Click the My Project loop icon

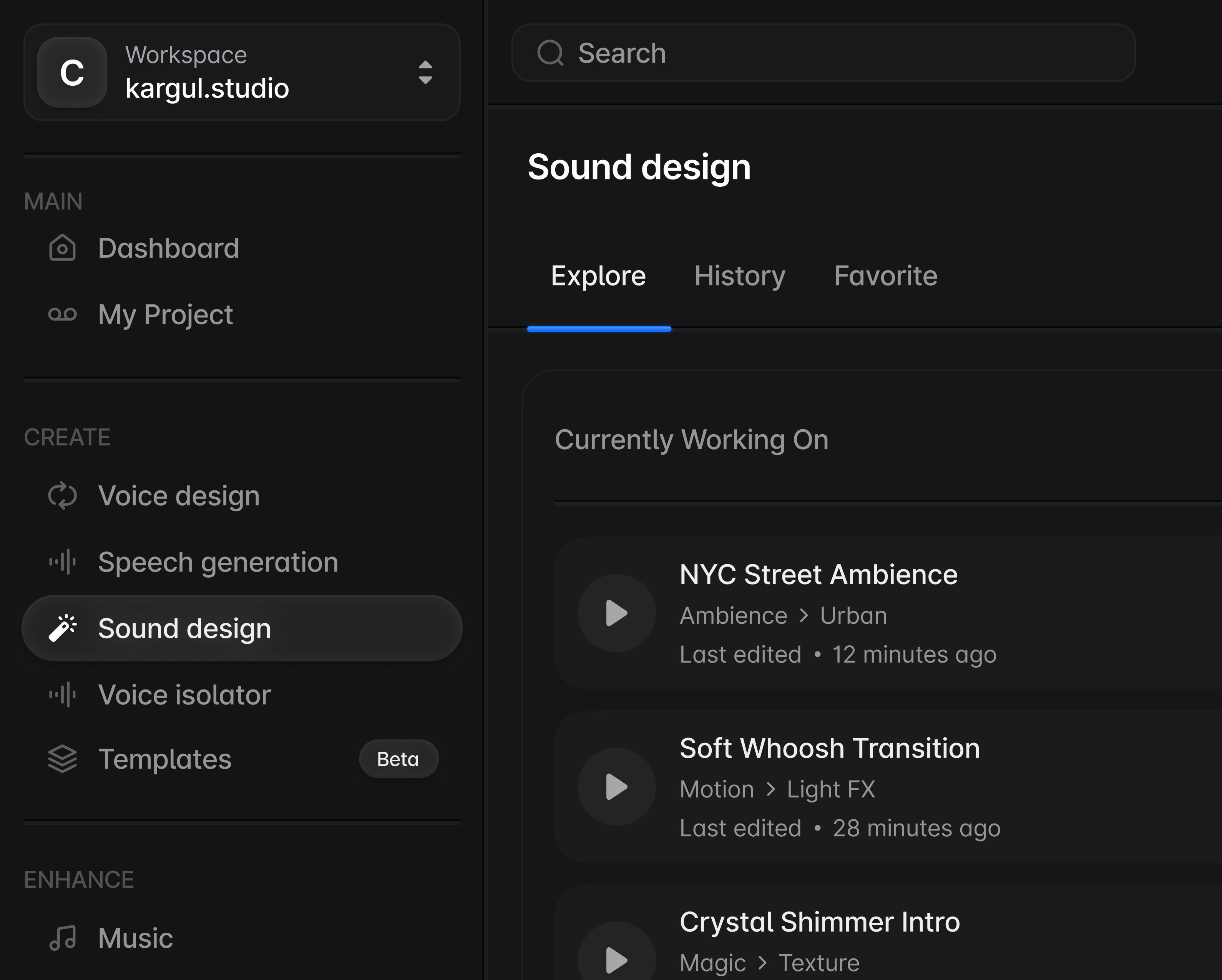click(62, 314)
